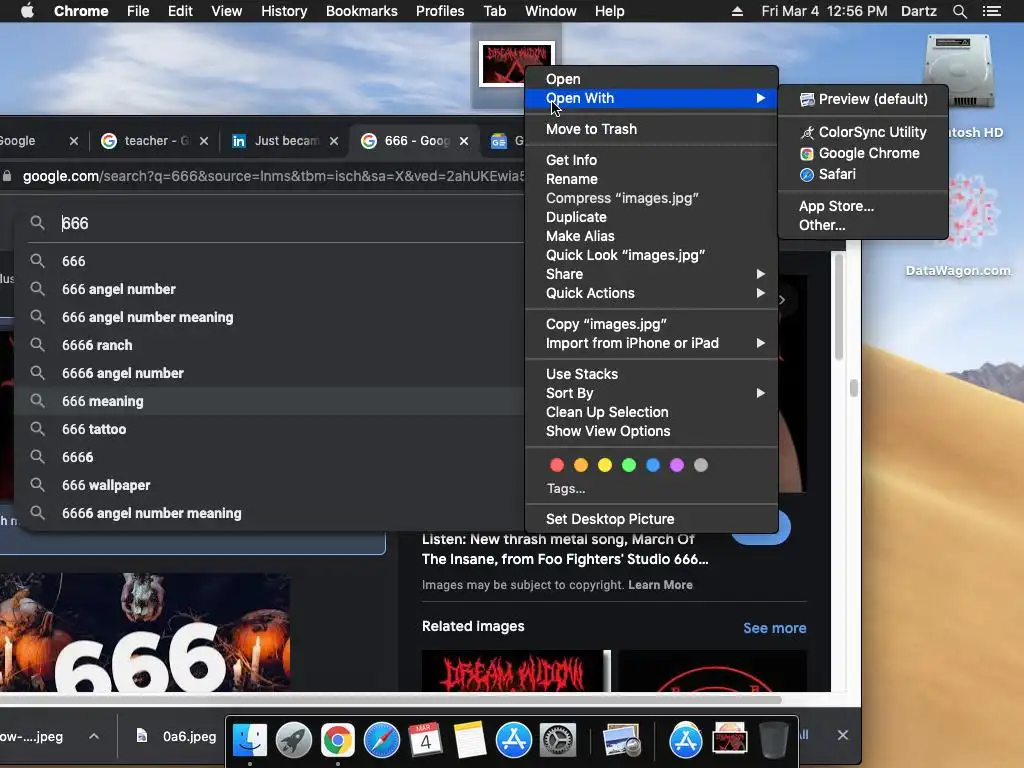Choose Show View Options
Image resolution: width=1024 pixels, height=768 pixels.
pyautogui.click(x=652, y=431)
